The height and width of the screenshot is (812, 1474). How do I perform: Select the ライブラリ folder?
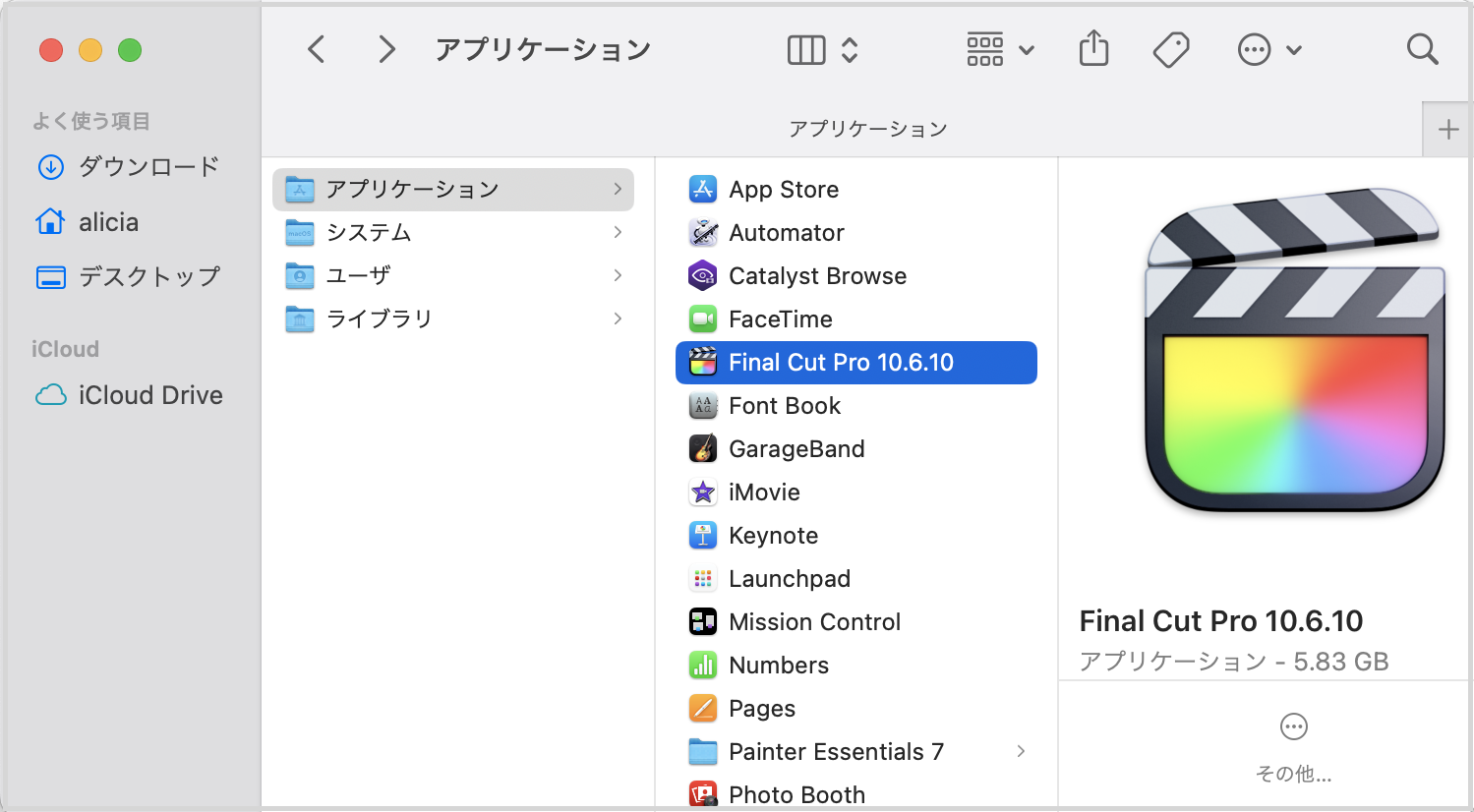379,319
